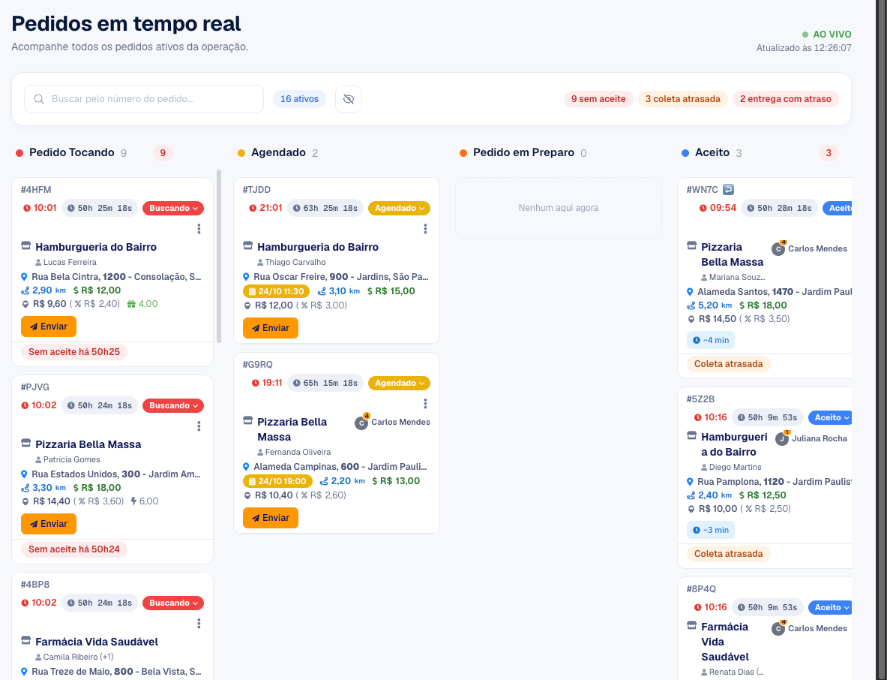Expand the Agendado status dropdown on #TJDD
The height and width of the screenshot is (680, 887).
click(x=399, y=208)
